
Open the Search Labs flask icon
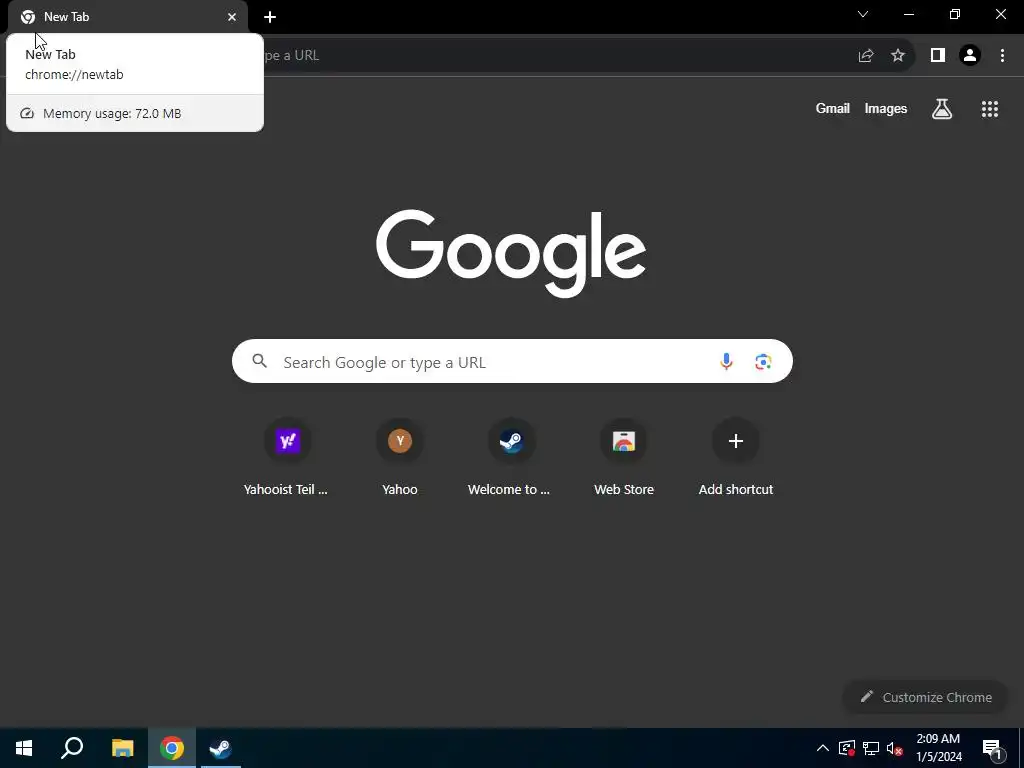coord(942,109)
